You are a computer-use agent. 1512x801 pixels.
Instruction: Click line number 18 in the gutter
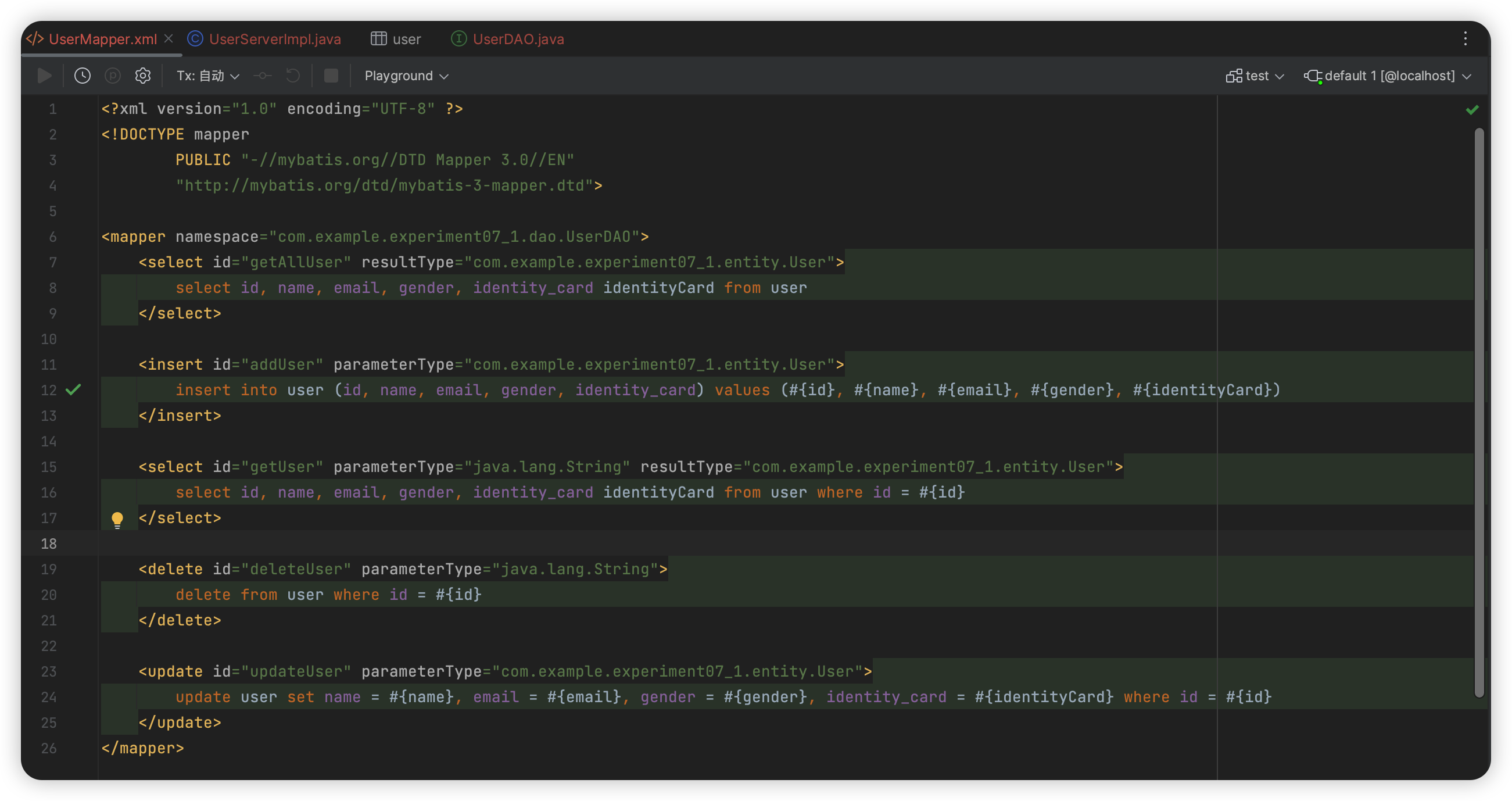click(x=49, y=543)
